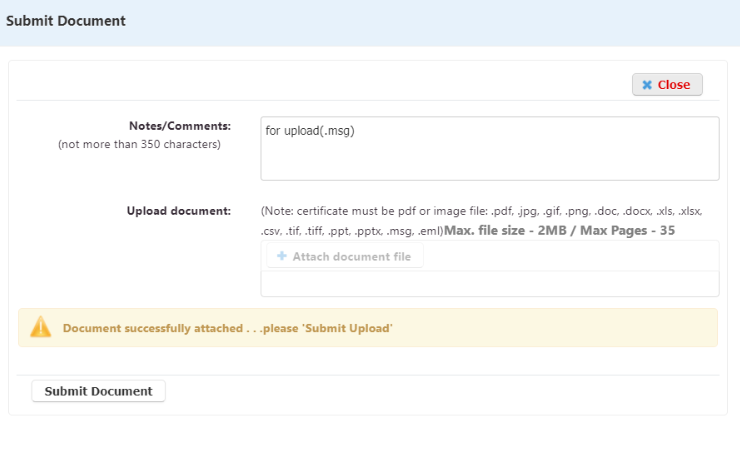Focus the Notes/Comments text area
Image resolution: width=740 pixels, height=451 pixels.
click(x=489, y=149)
